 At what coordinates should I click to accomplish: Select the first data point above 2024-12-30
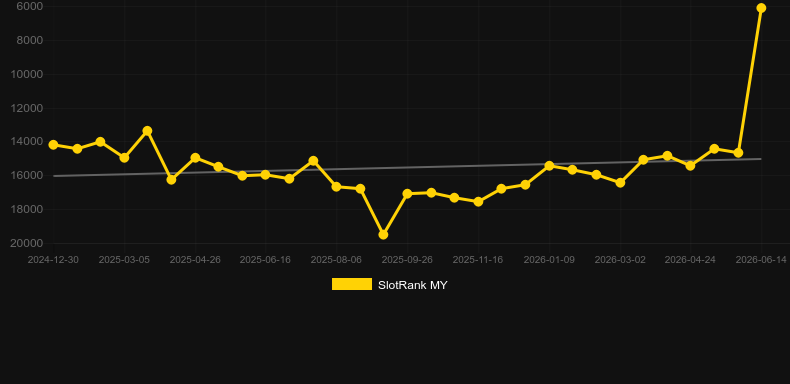coord(53,145)
